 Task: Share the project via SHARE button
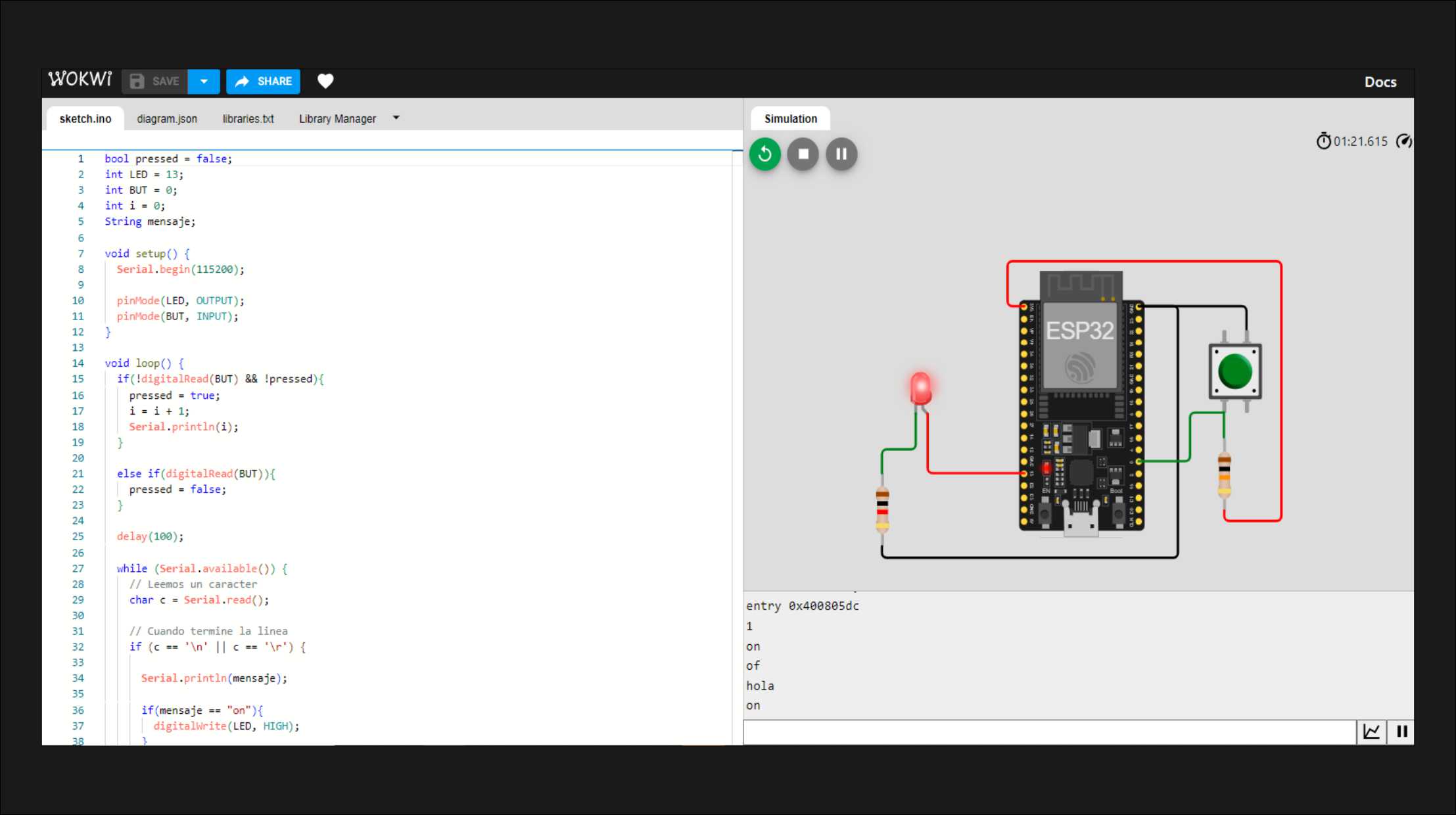tap(263, 81)
